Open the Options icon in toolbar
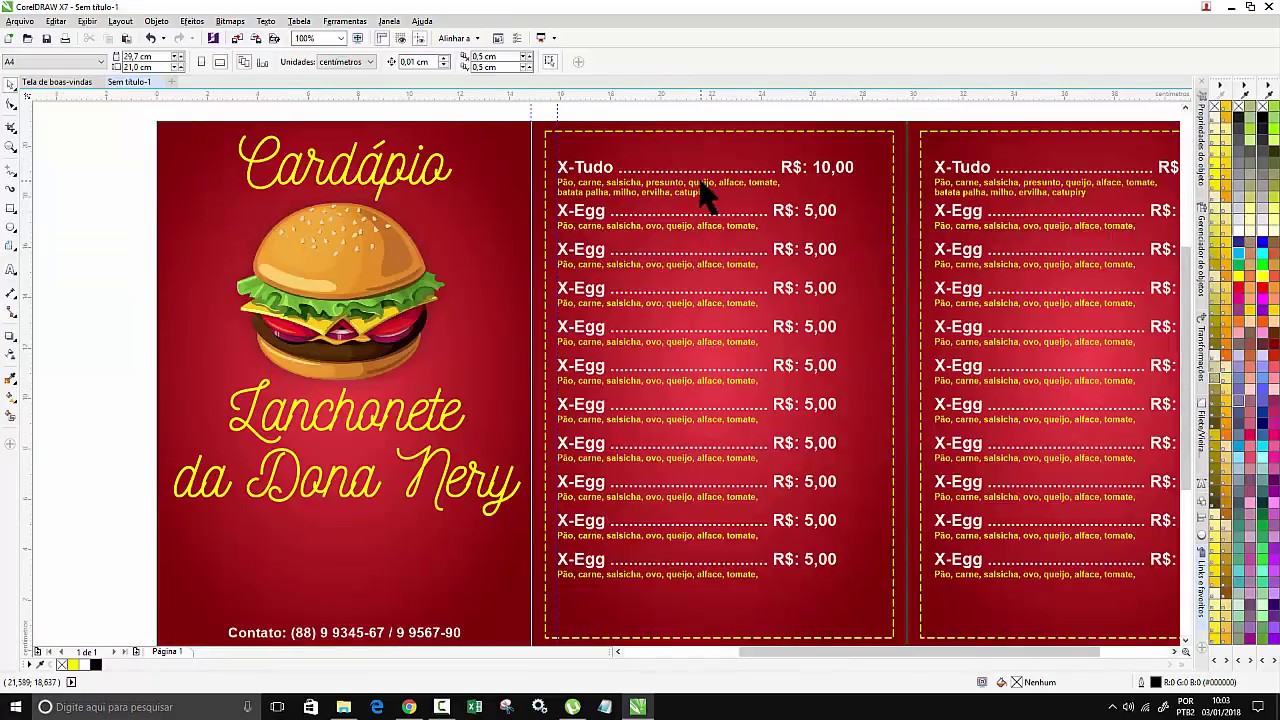The height and width of the screenshot is (720, 1280). click(x=517, y=38)
